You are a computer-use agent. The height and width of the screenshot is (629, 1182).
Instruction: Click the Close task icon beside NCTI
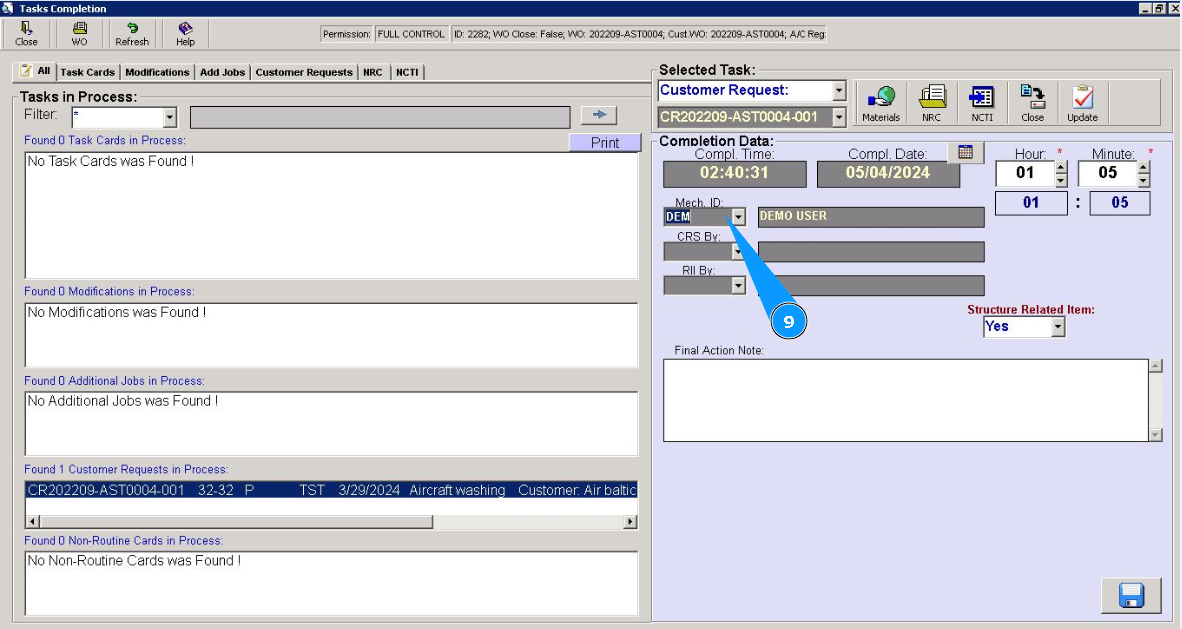[1033, 103]
